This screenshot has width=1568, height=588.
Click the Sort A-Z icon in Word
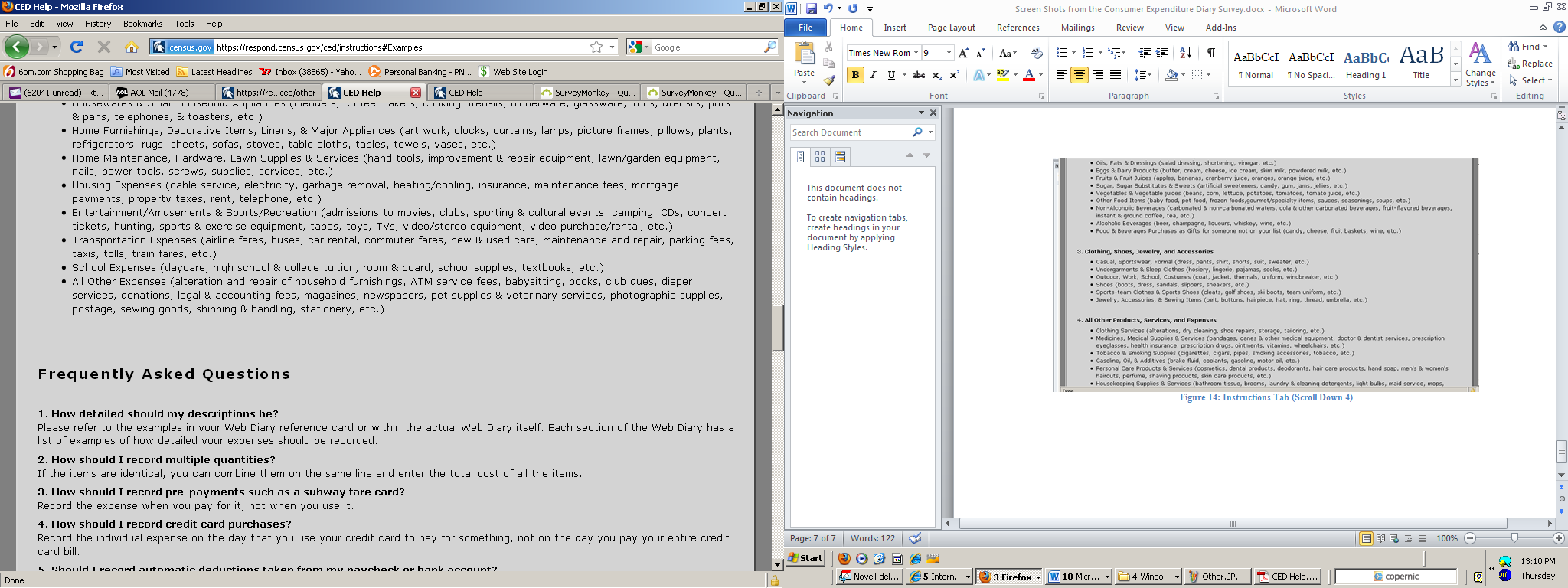(1185, 53)
